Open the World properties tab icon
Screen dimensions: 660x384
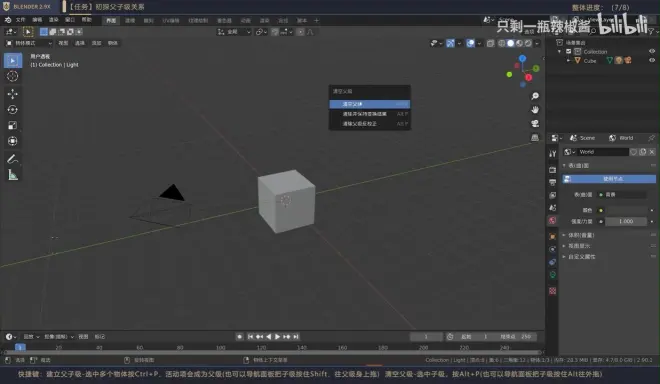pos(552,220)
